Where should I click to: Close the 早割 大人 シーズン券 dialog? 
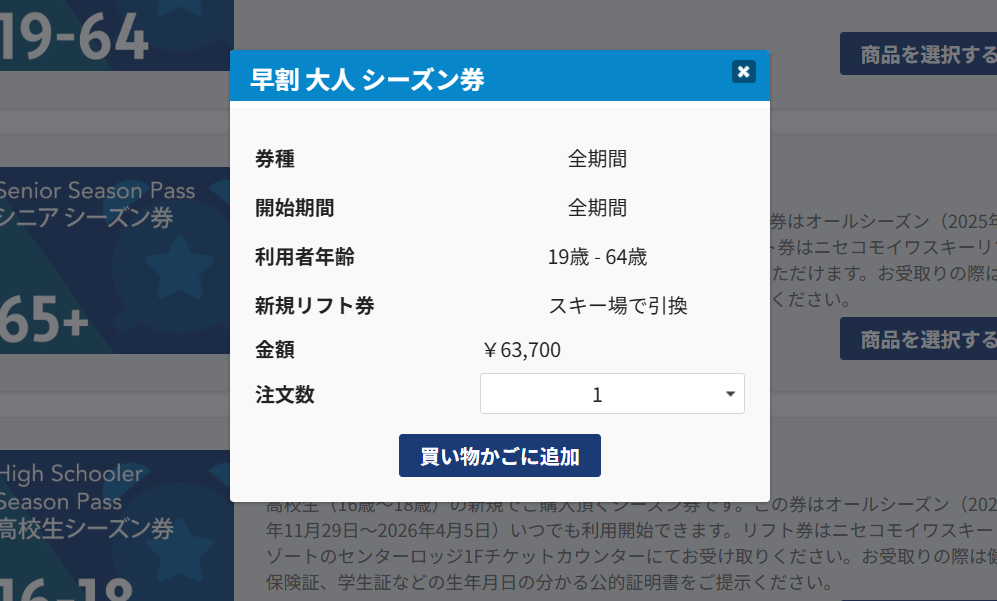(x=743, y=71)
